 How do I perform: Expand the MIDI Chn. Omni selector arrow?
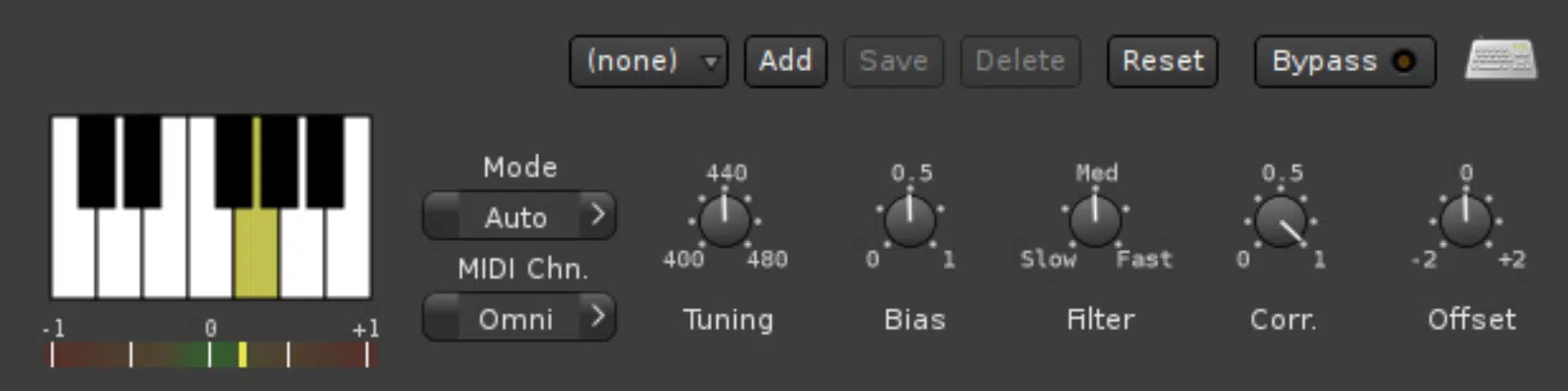597,317
